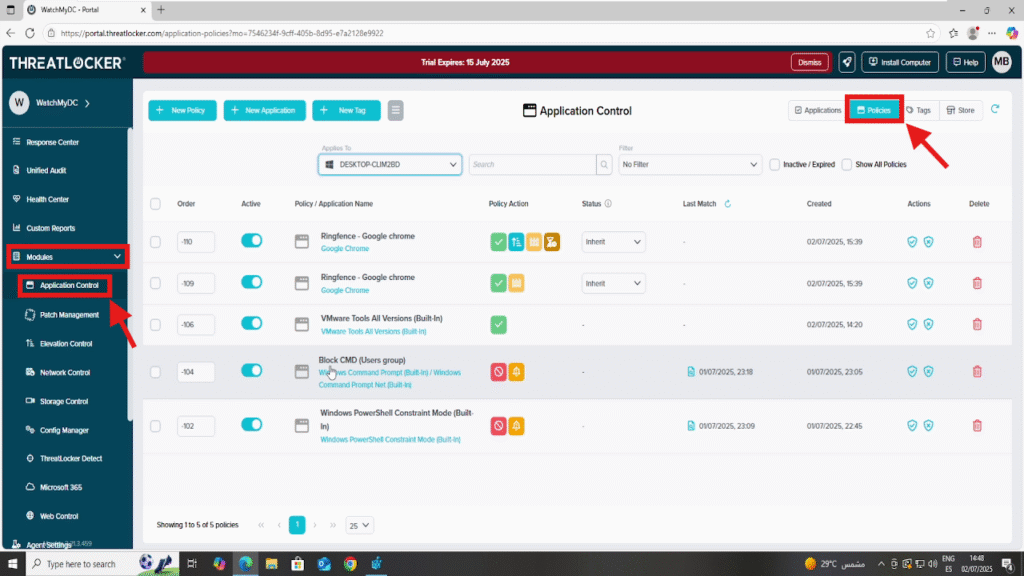Screen dimensions: 1024x576
Task: Open Microsoft Store from the taskbar
Action: point(298,564)
